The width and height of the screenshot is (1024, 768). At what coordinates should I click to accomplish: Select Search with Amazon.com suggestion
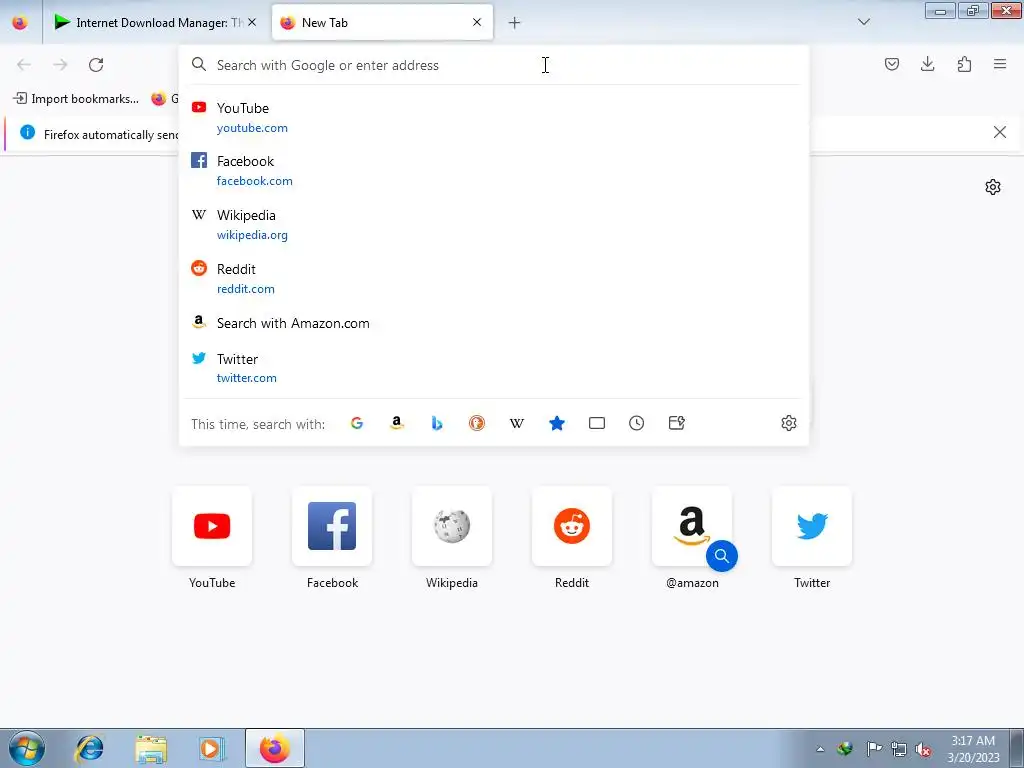tap(493, 323)
